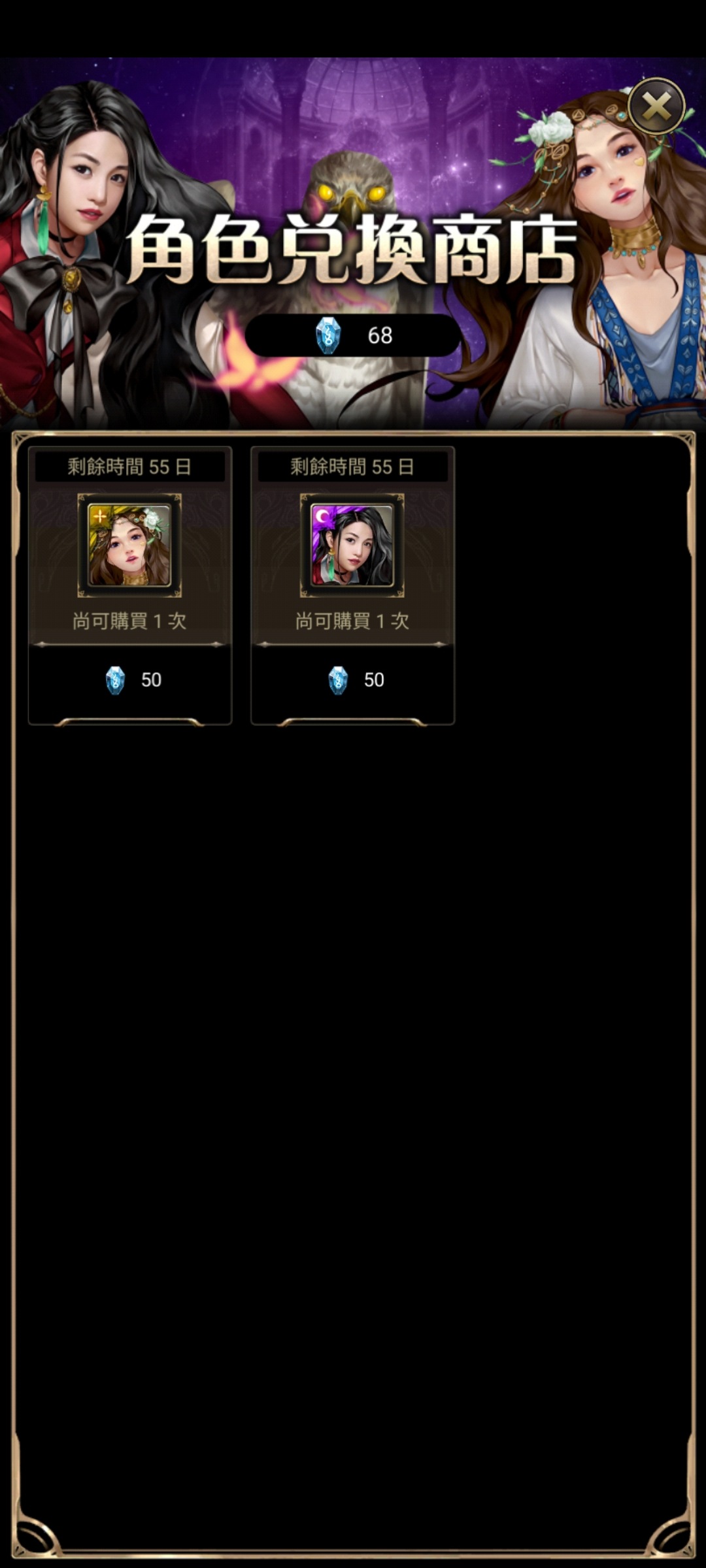Tap second card's remaining time 55 days label

pos(352,466)
